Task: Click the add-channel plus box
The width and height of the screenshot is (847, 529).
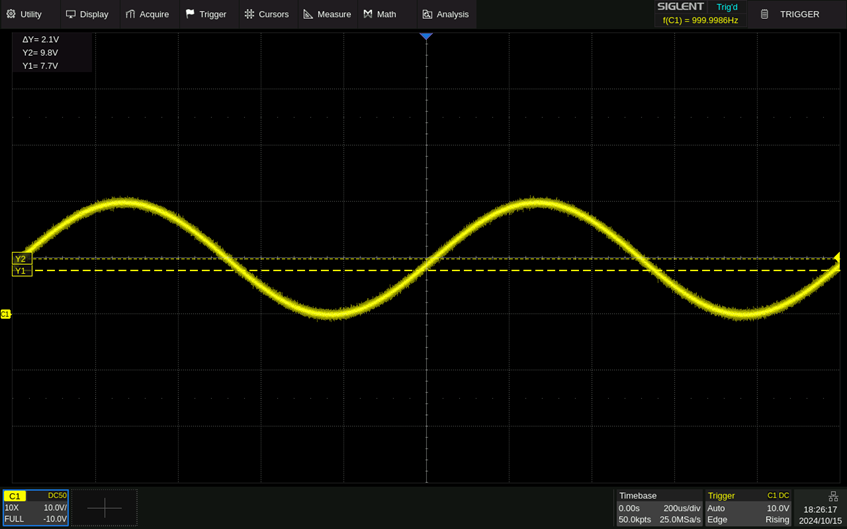Action: tap(104, 508)
